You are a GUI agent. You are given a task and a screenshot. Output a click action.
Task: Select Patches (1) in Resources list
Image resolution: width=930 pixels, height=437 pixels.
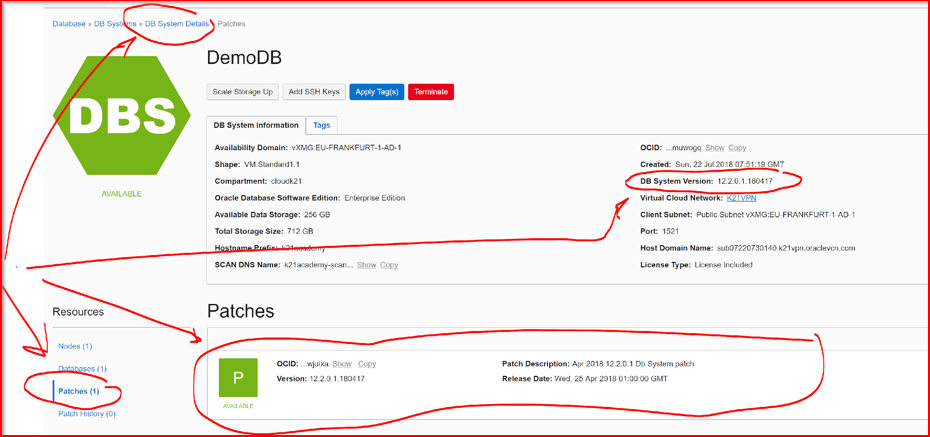click(79, 391)
